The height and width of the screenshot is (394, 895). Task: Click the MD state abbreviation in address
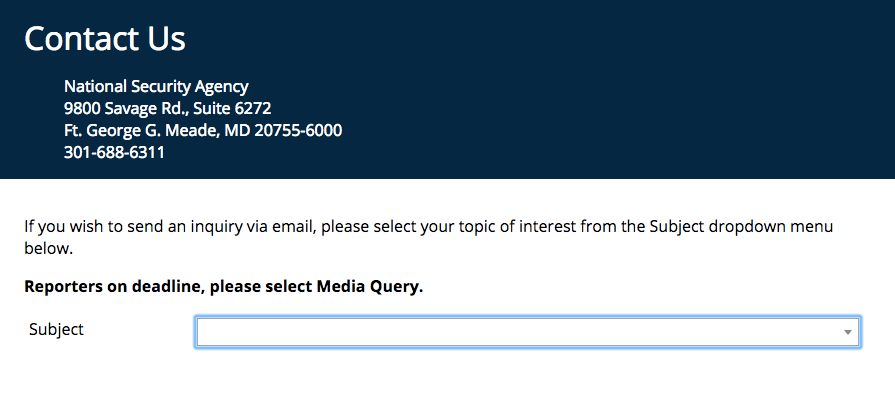coord(237,131)
